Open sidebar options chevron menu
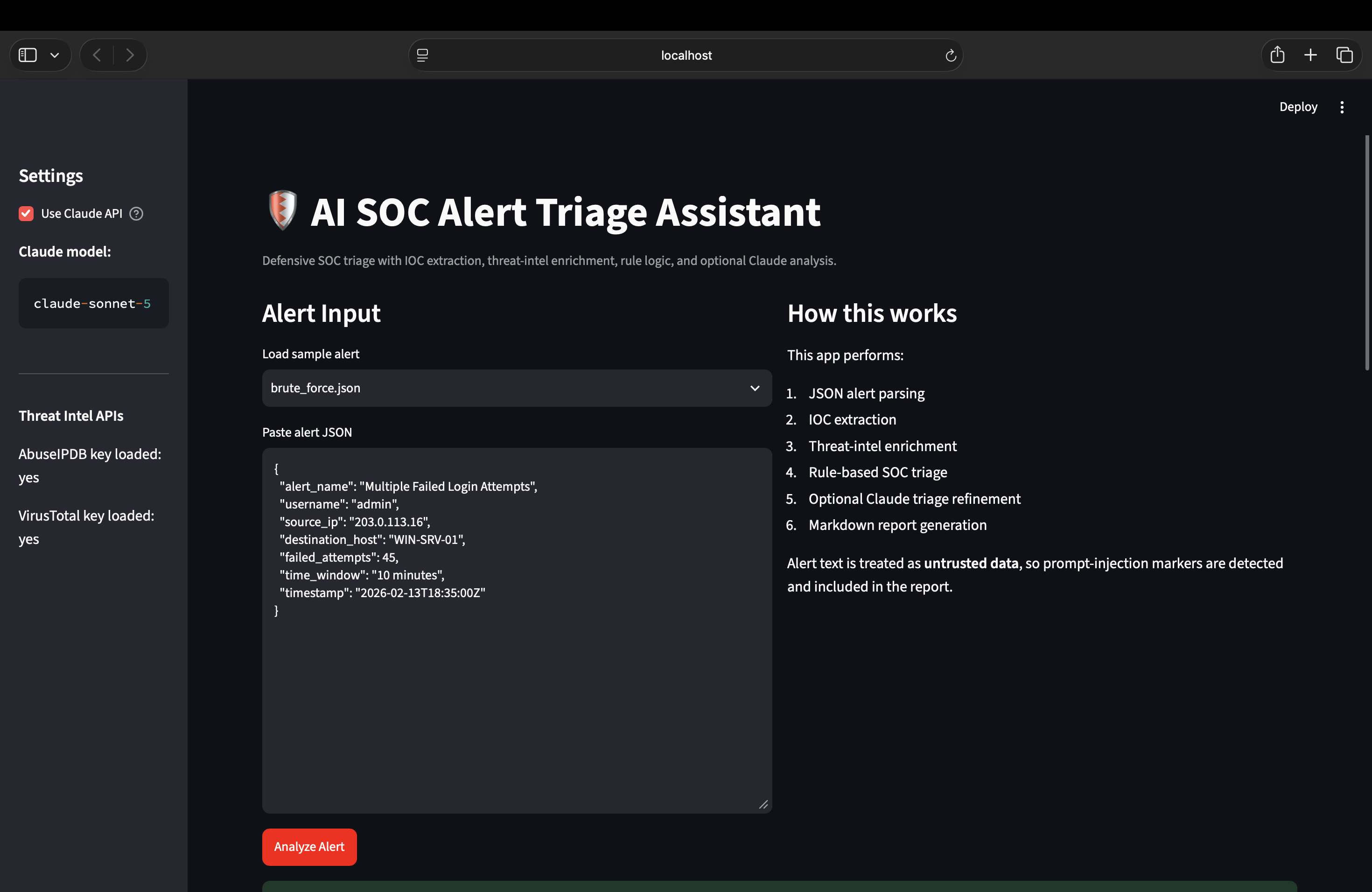This screenshot has width=1372, height=892. pyautogui.click(x=55, y=56)
